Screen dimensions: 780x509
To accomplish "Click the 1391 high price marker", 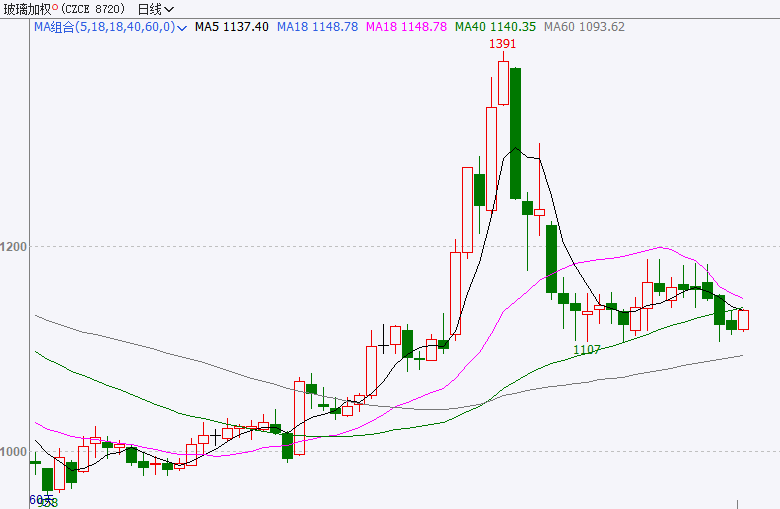I will tap(502, 44).
